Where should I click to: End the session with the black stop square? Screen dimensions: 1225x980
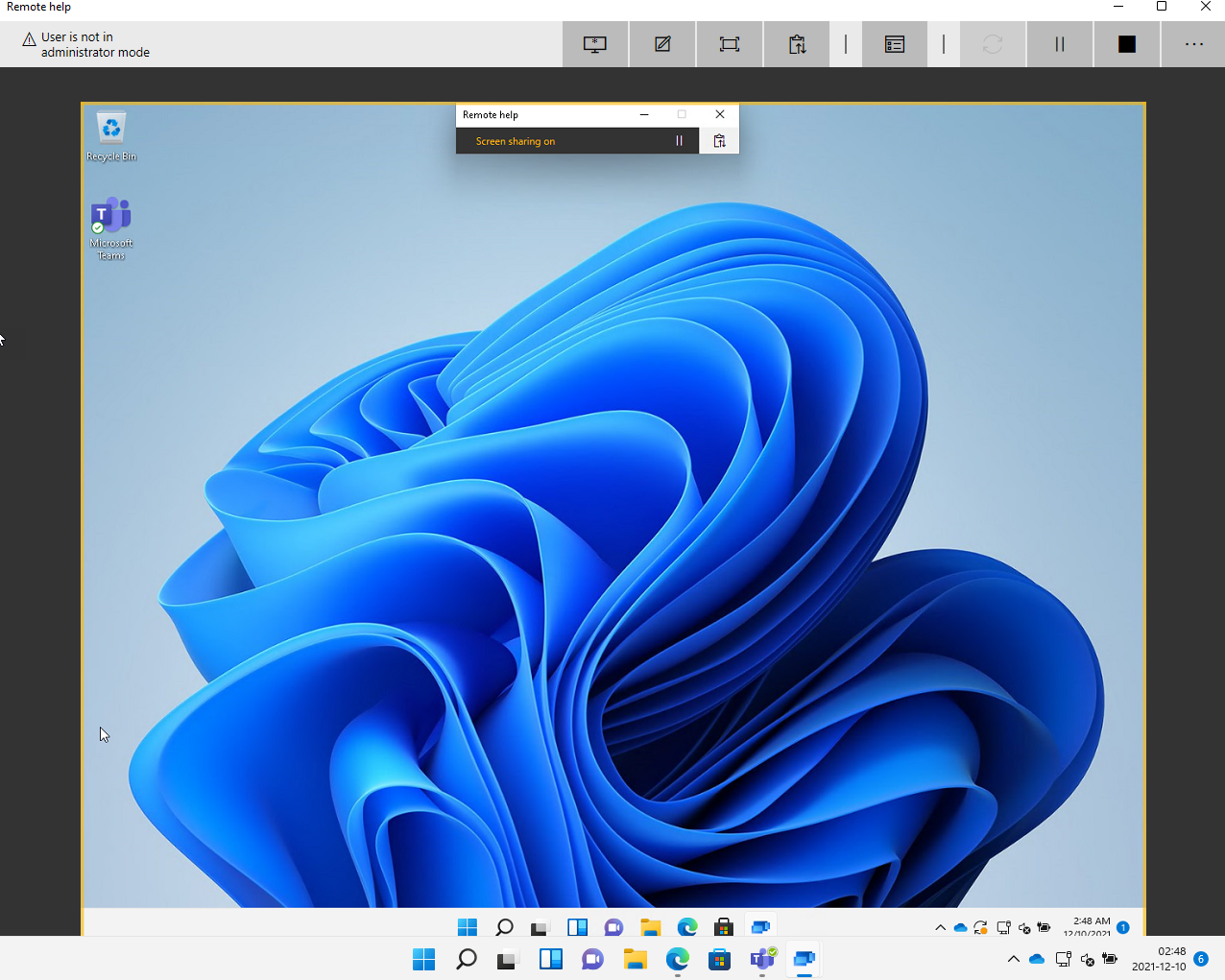click(x=1127, y=44)
